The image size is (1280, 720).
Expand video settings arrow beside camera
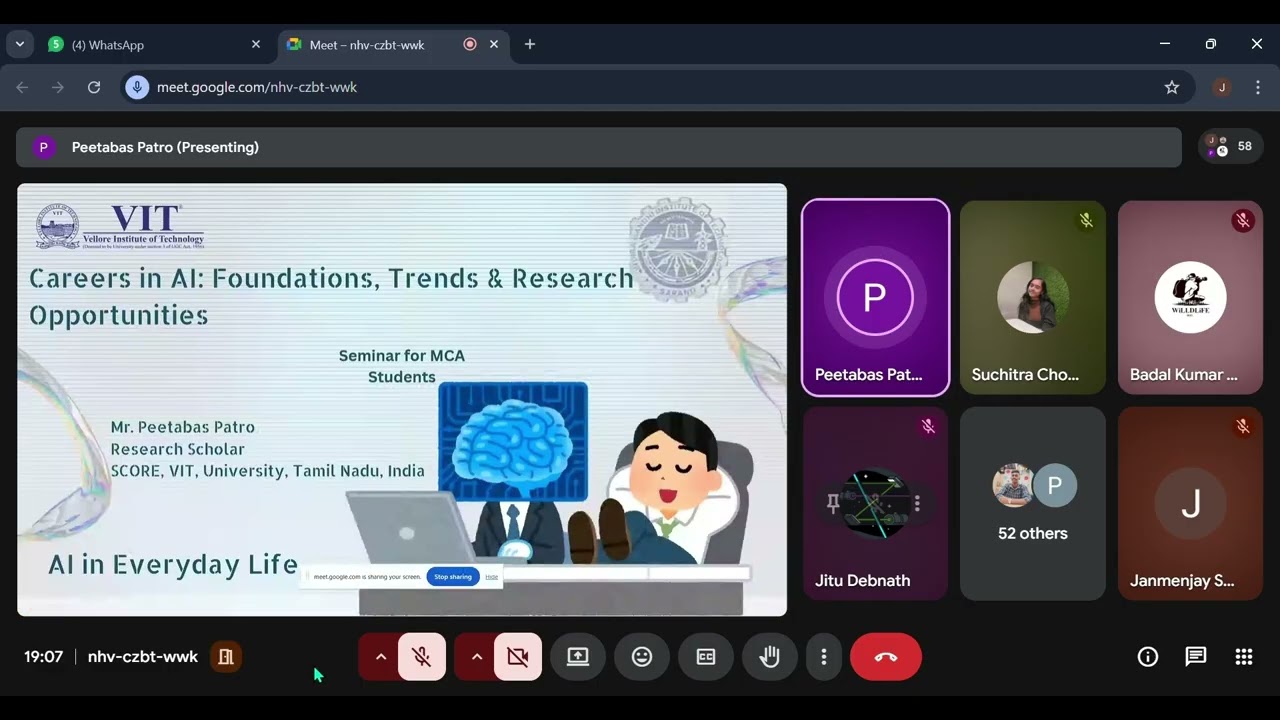476,657
